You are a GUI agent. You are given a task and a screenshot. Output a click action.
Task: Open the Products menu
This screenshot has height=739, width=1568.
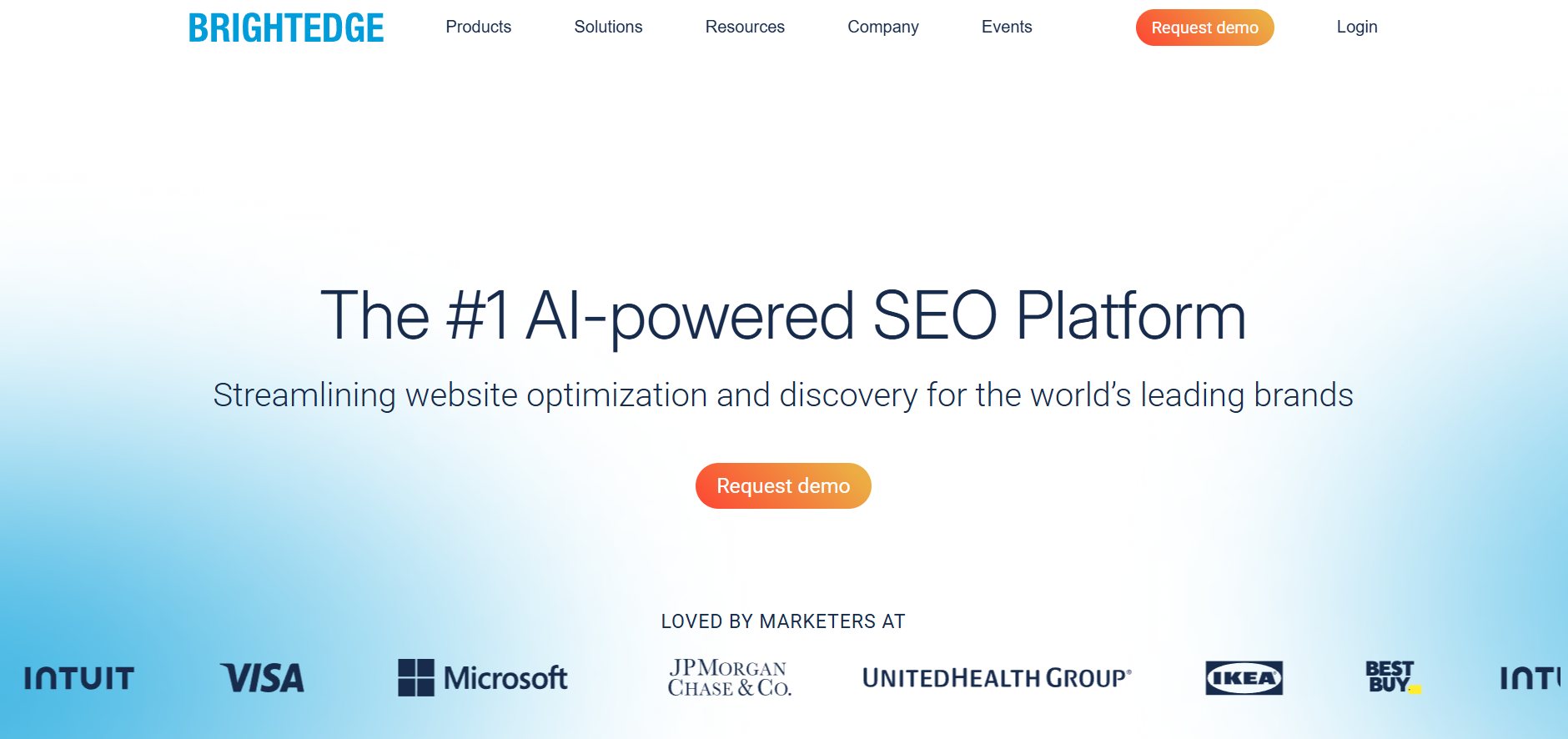click(479, 27)
